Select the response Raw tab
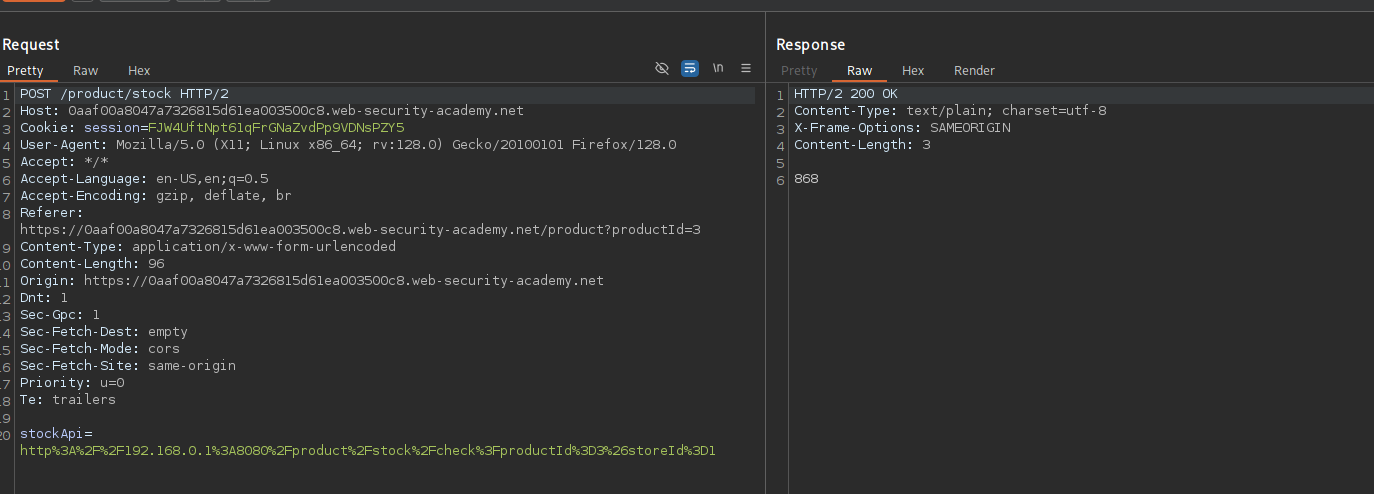The image size is (1374, 494). point(859,70)
